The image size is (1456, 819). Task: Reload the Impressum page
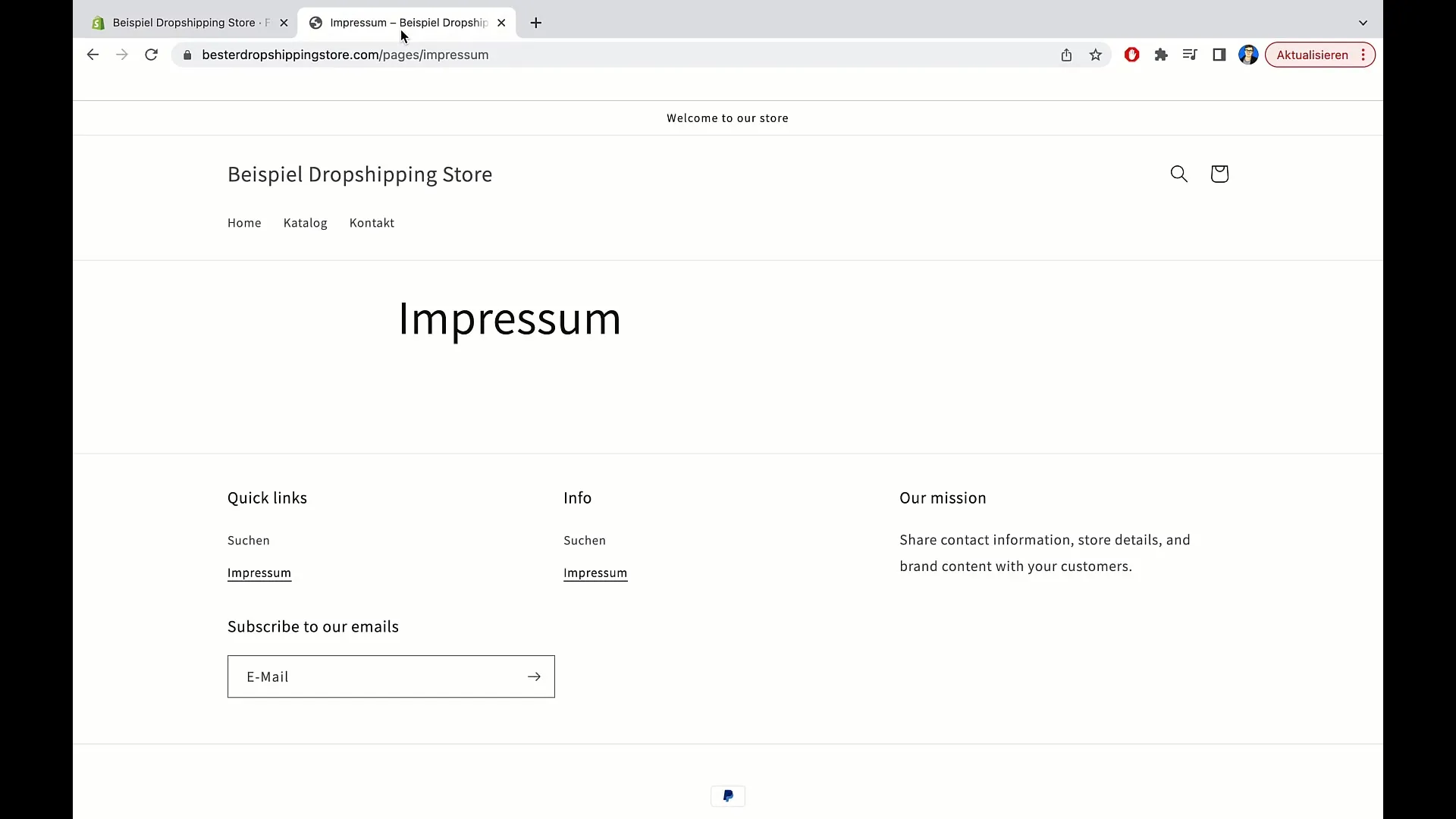pyautogui.click(x=152, y=55)
